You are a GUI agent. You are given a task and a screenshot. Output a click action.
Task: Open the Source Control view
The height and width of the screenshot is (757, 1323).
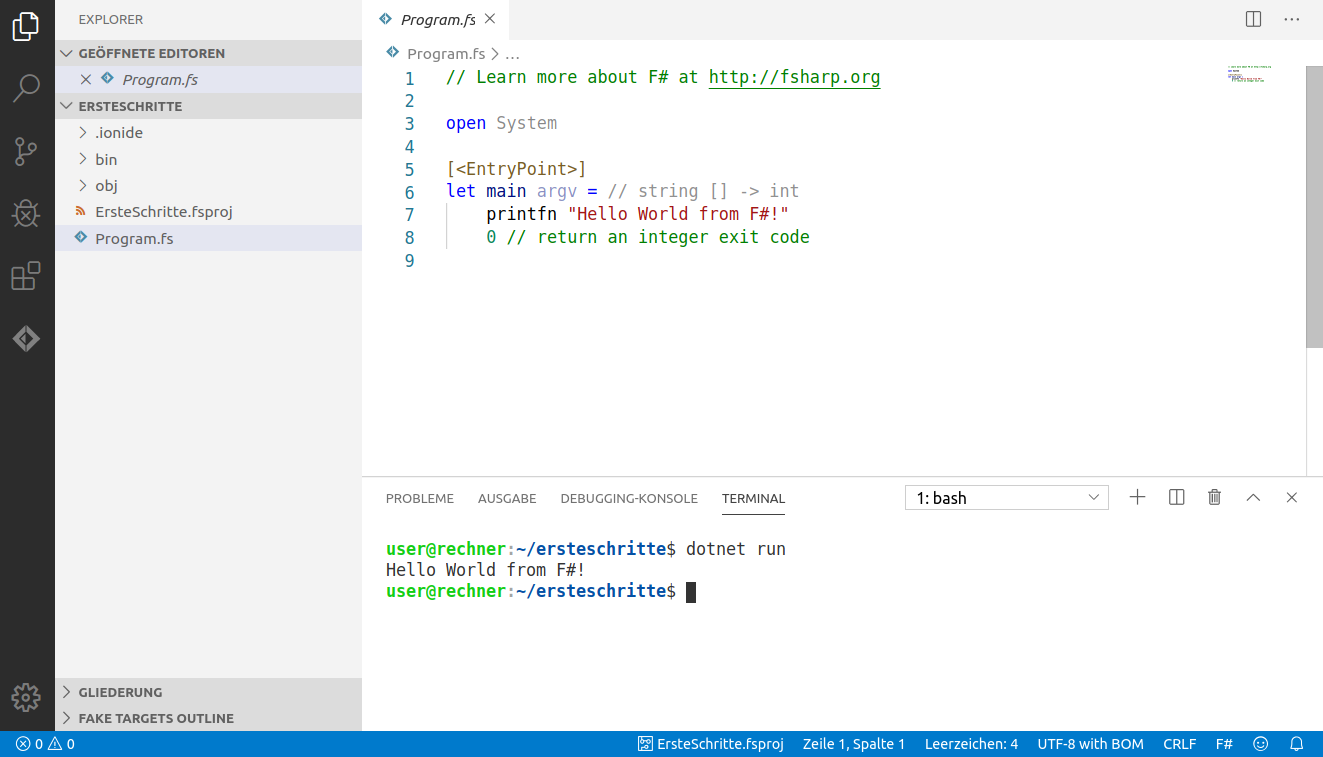point(26,152)
